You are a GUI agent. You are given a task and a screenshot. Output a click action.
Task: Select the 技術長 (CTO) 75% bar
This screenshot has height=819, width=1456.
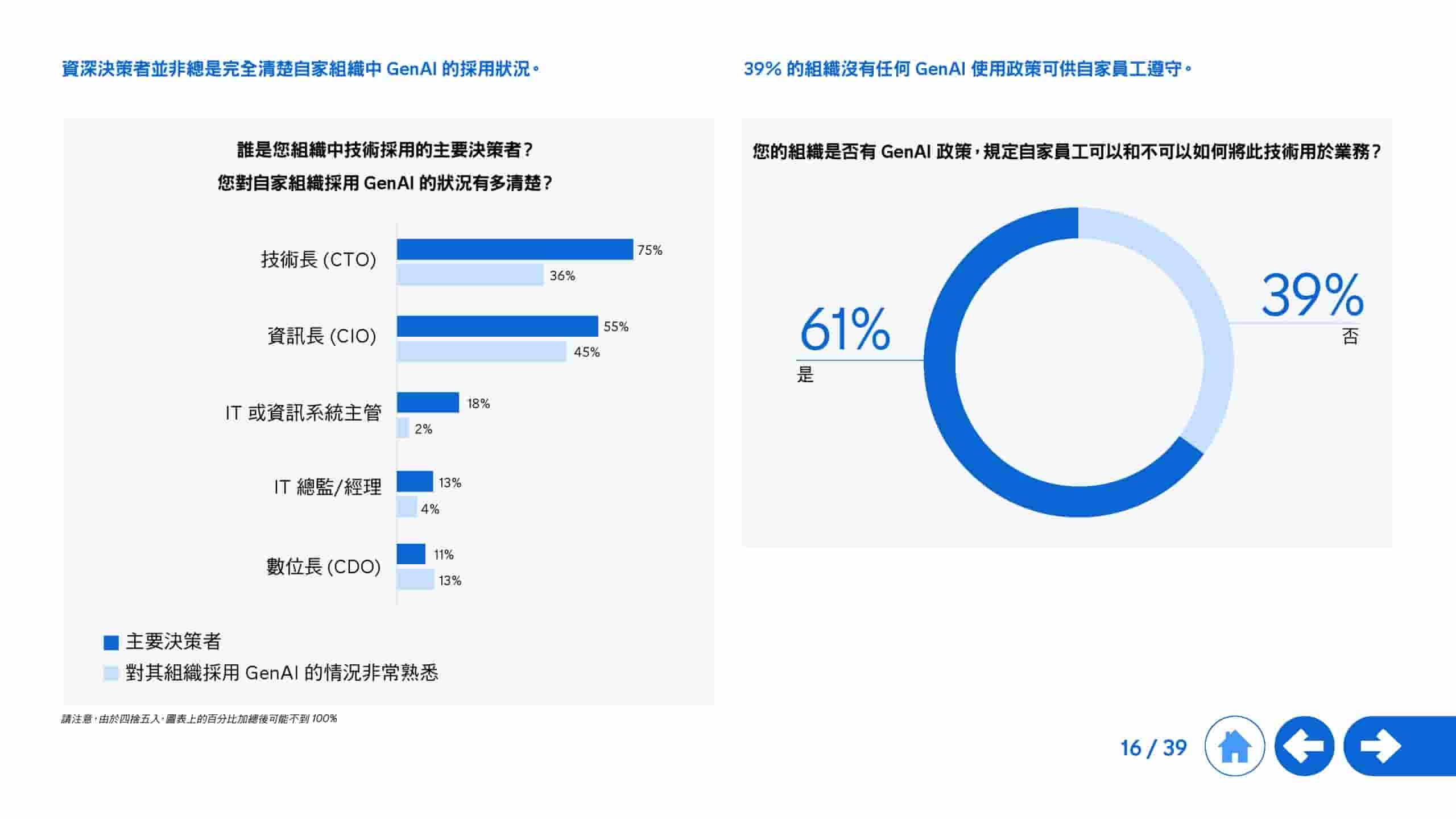coord(515,249)
